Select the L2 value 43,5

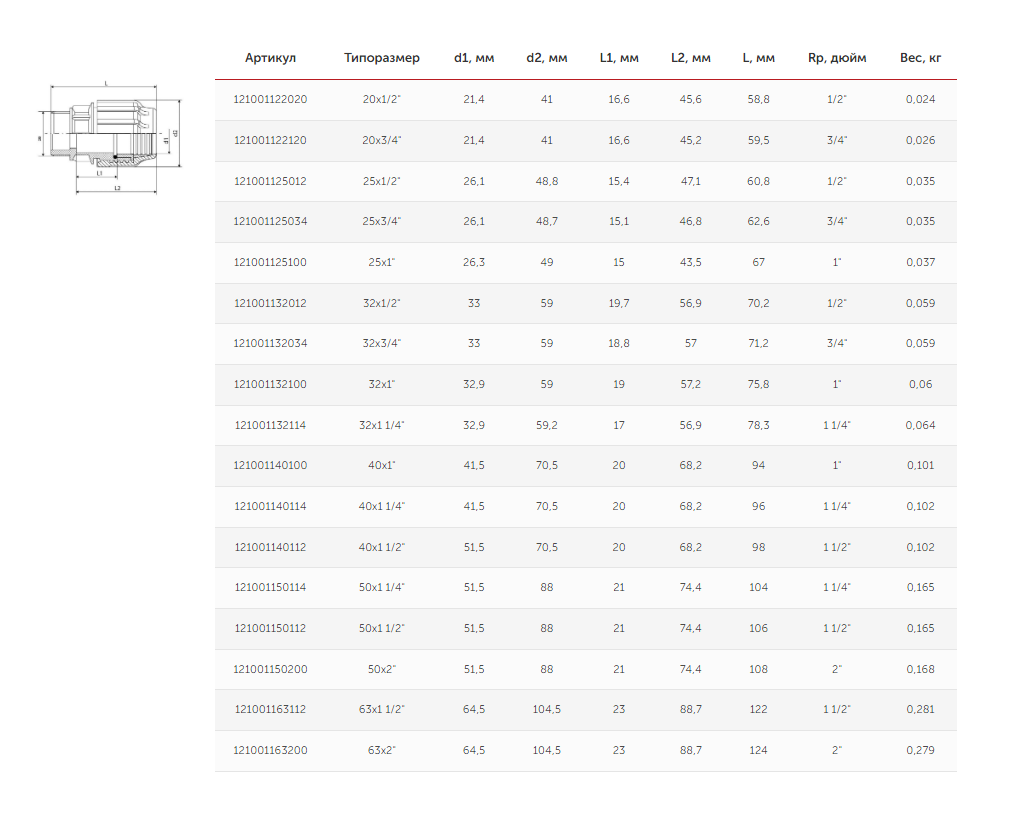click(x=691, y=262)
